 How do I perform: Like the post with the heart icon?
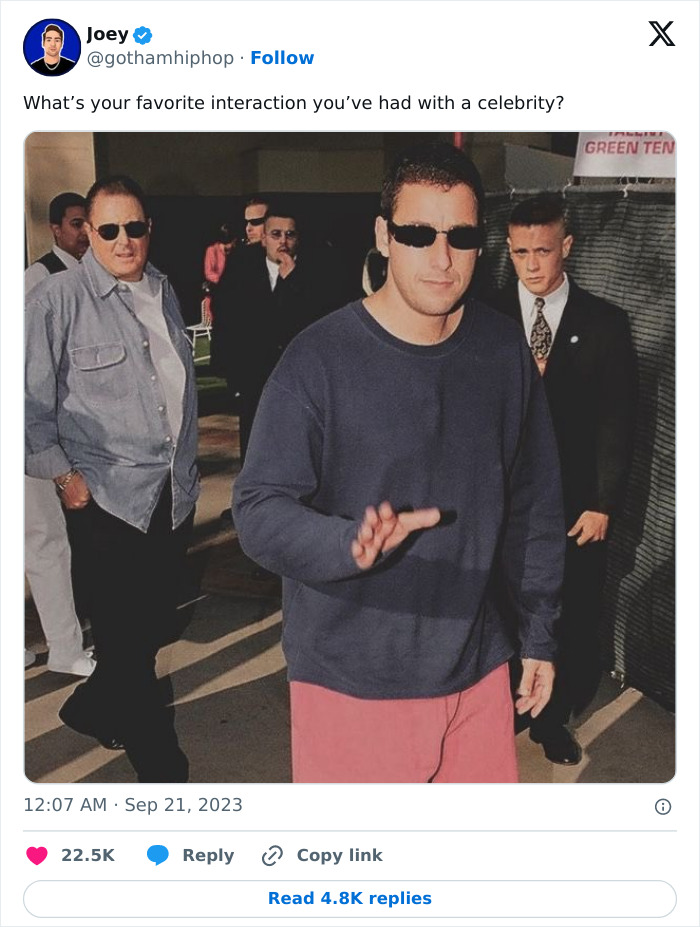coord(37,855)
